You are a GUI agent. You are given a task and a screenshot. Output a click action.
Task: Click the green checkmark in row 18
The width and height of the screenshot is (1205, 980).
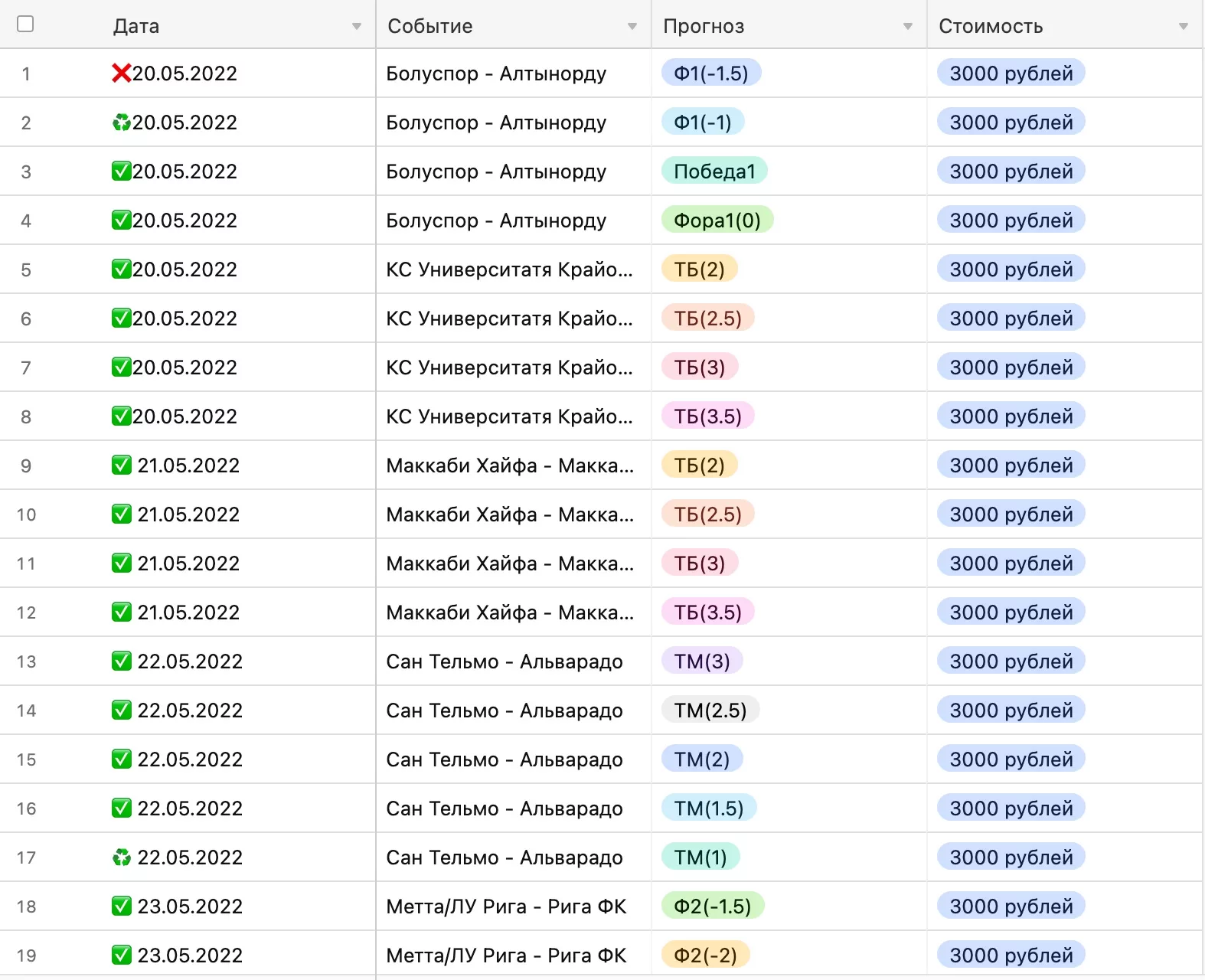(x=121, y=906)
